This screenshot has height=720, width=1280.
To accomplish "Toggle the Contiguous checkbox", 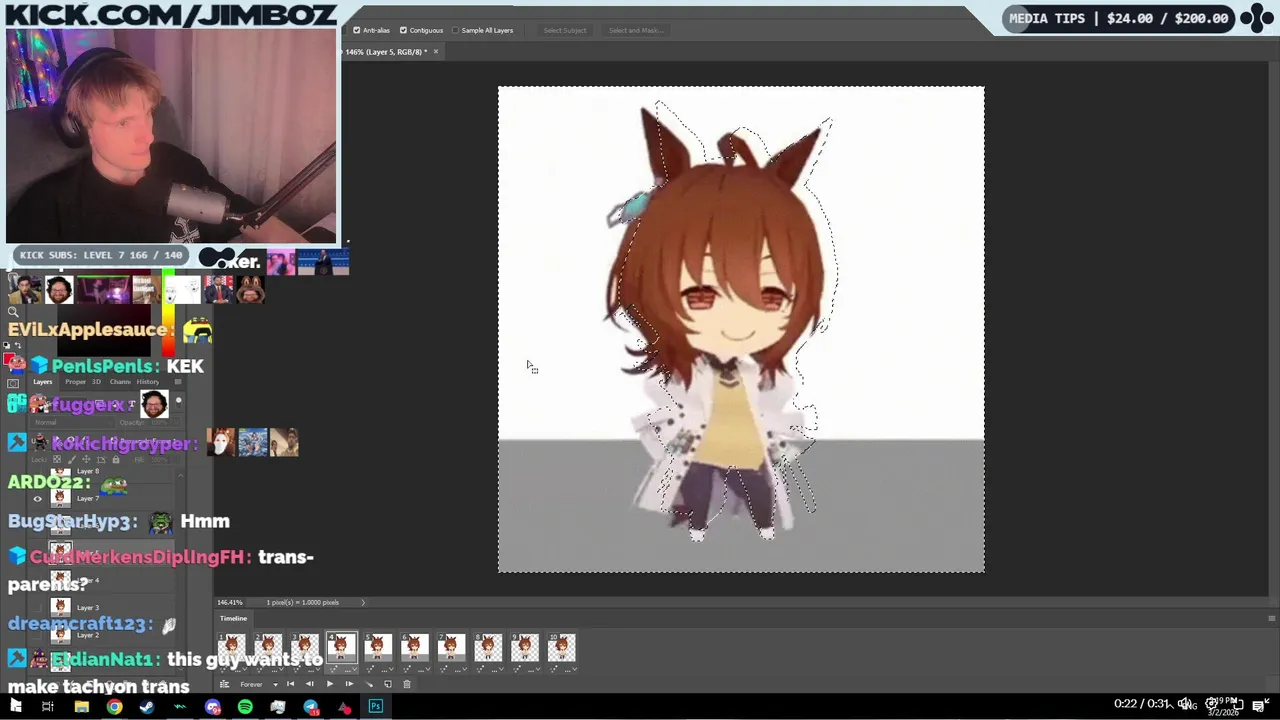I will click(403, 30).
